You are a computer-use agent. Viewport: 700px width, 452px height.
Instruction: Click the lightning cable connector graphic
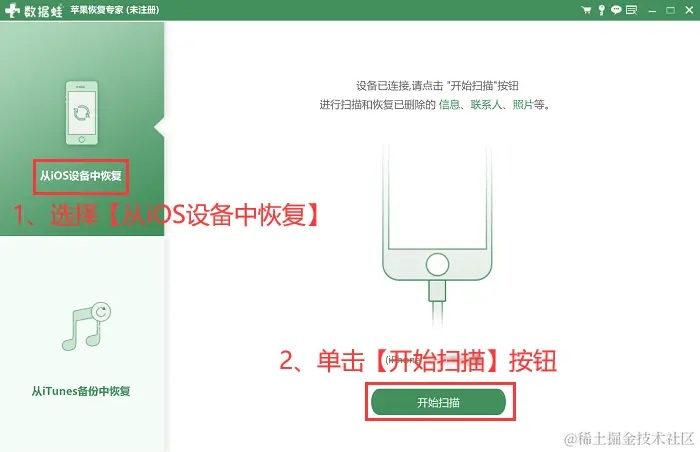(x=437, y=291)
